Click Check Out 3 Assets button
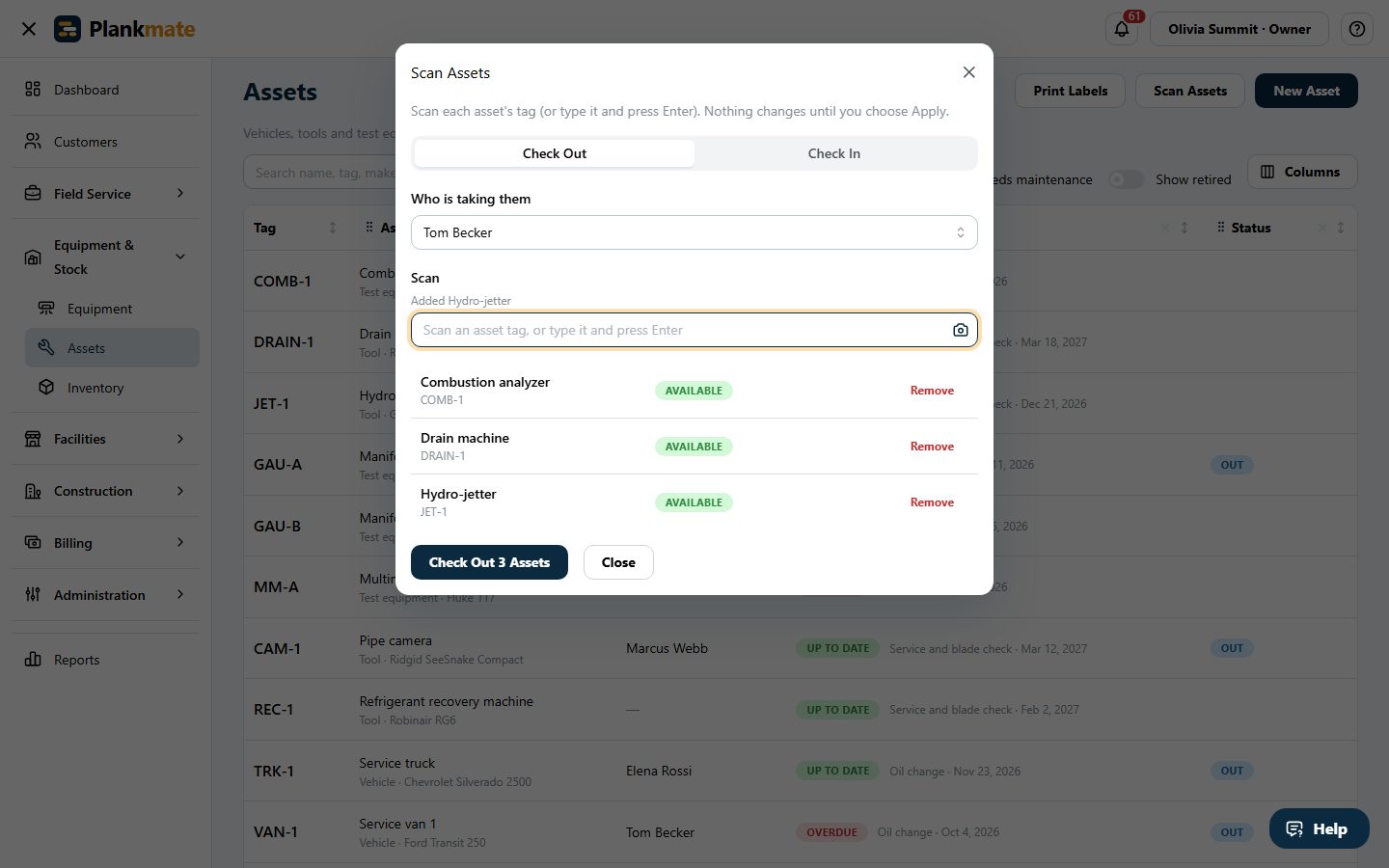 [489, 562]
